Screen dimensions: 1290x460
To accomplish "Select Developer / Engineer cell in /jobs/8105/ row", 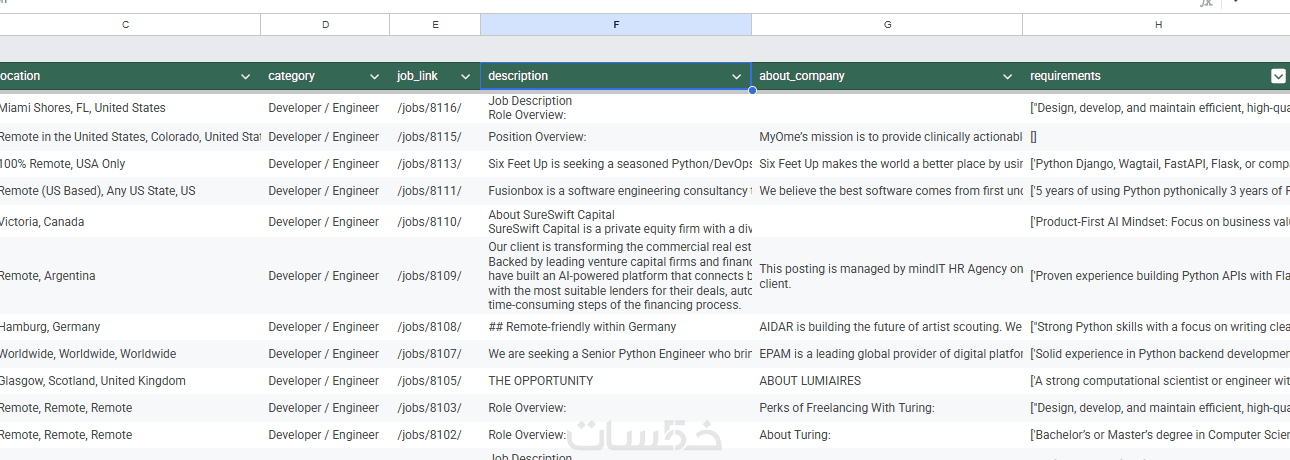I will click(x=325, y=381).
